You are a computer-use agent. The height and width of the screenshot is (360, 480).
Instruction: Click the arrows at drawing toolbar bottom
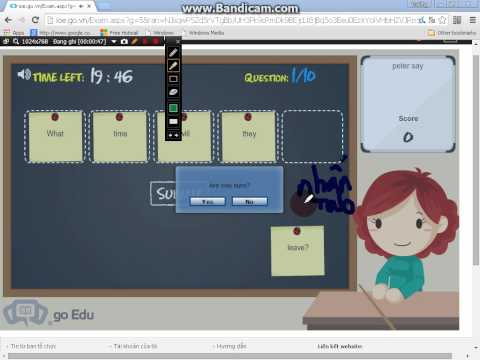click(173, 135)
